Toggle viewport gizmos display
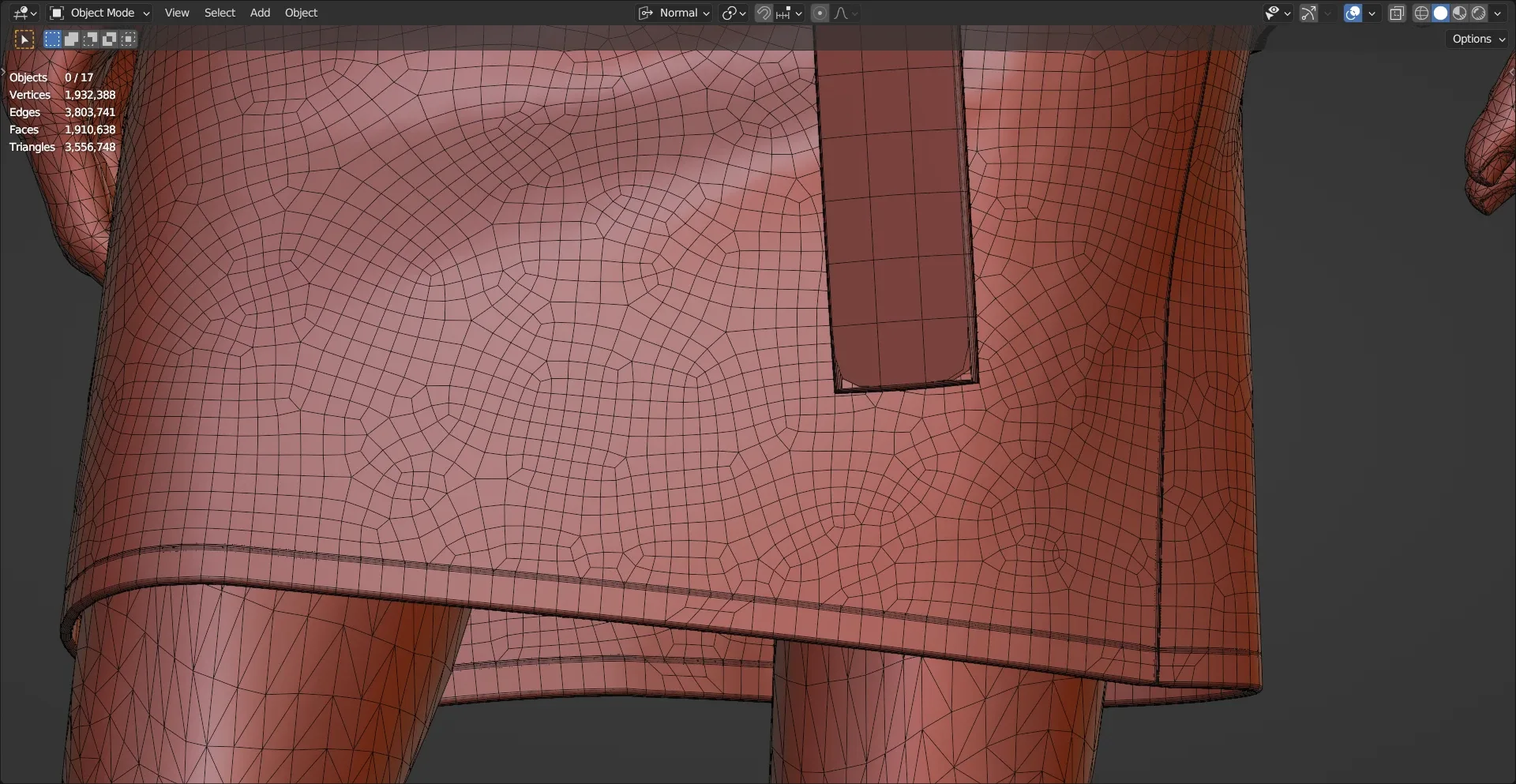Viewport: 1516px width, 784px height. tap(1308, 13)
